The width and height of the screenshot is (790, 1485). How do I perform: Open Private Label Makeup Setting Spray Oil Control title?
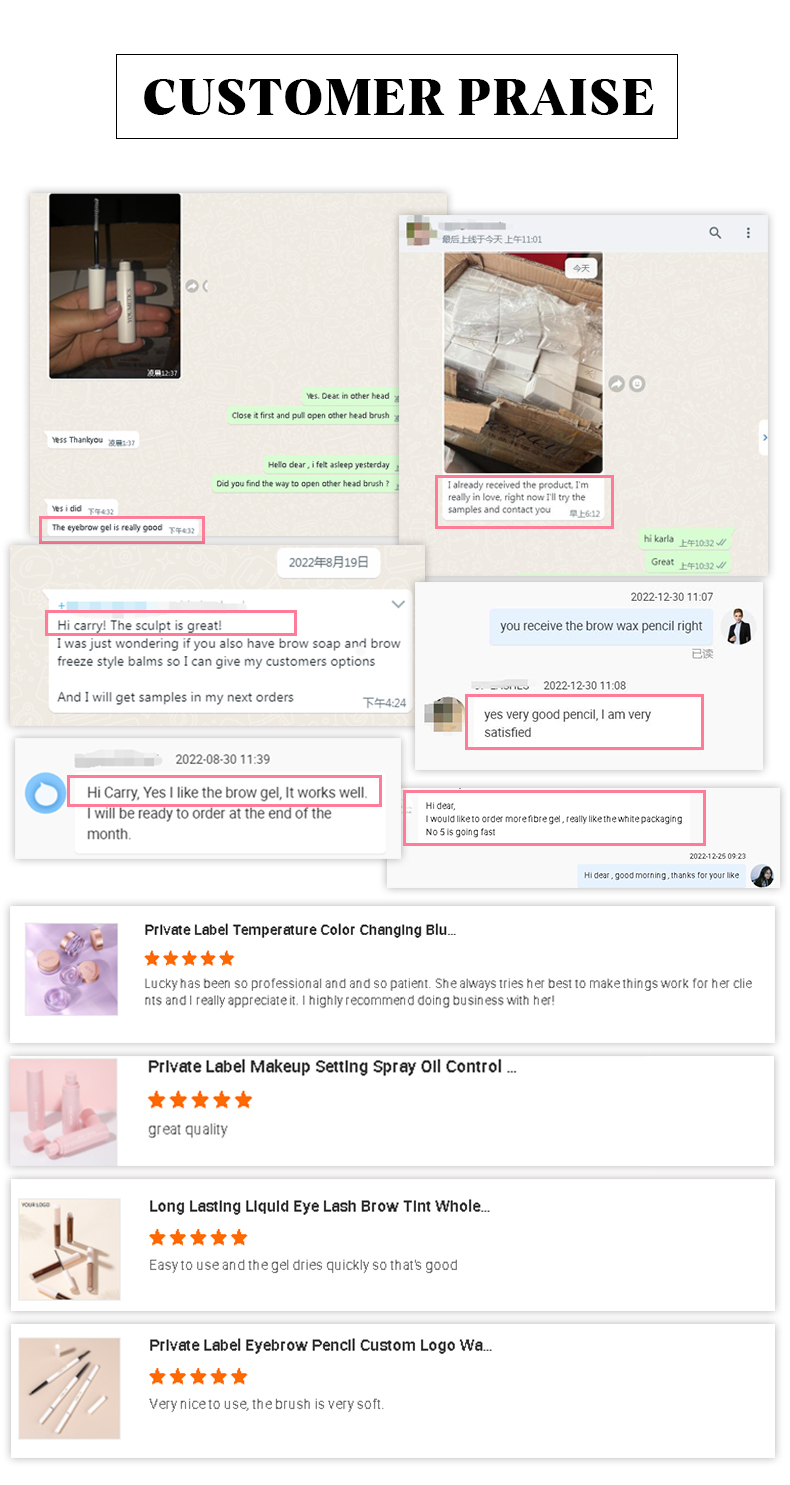pyautogui.click(x=332, y=1067)
